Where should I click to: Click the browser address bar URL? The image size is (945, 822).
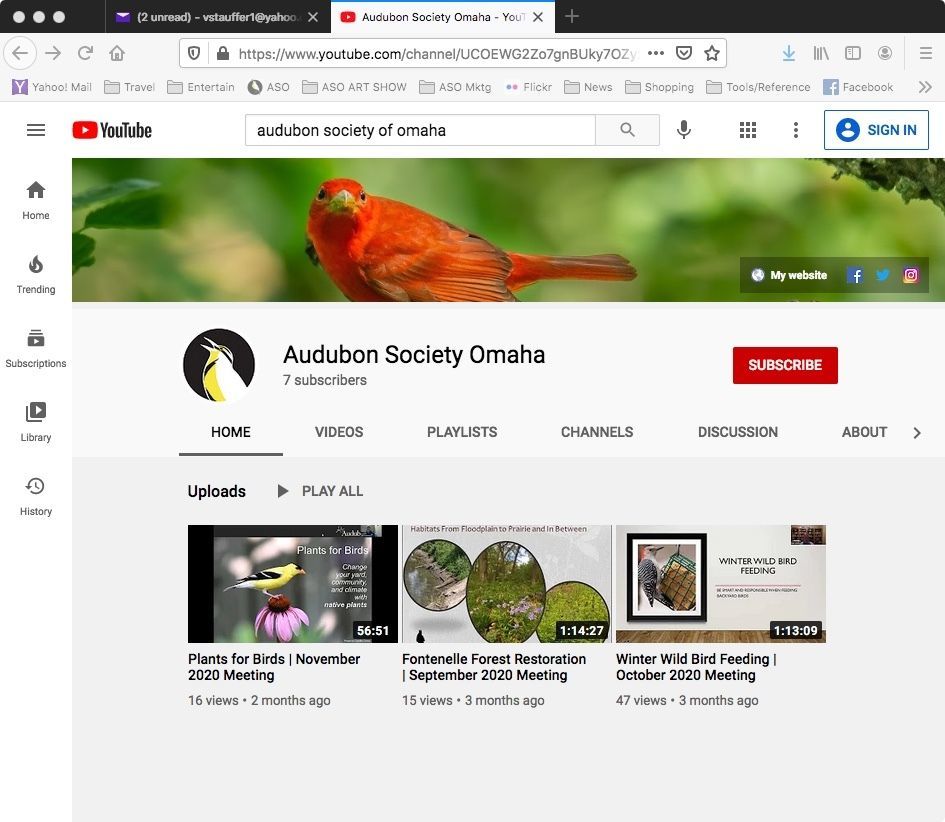click(x=437, y=54)
